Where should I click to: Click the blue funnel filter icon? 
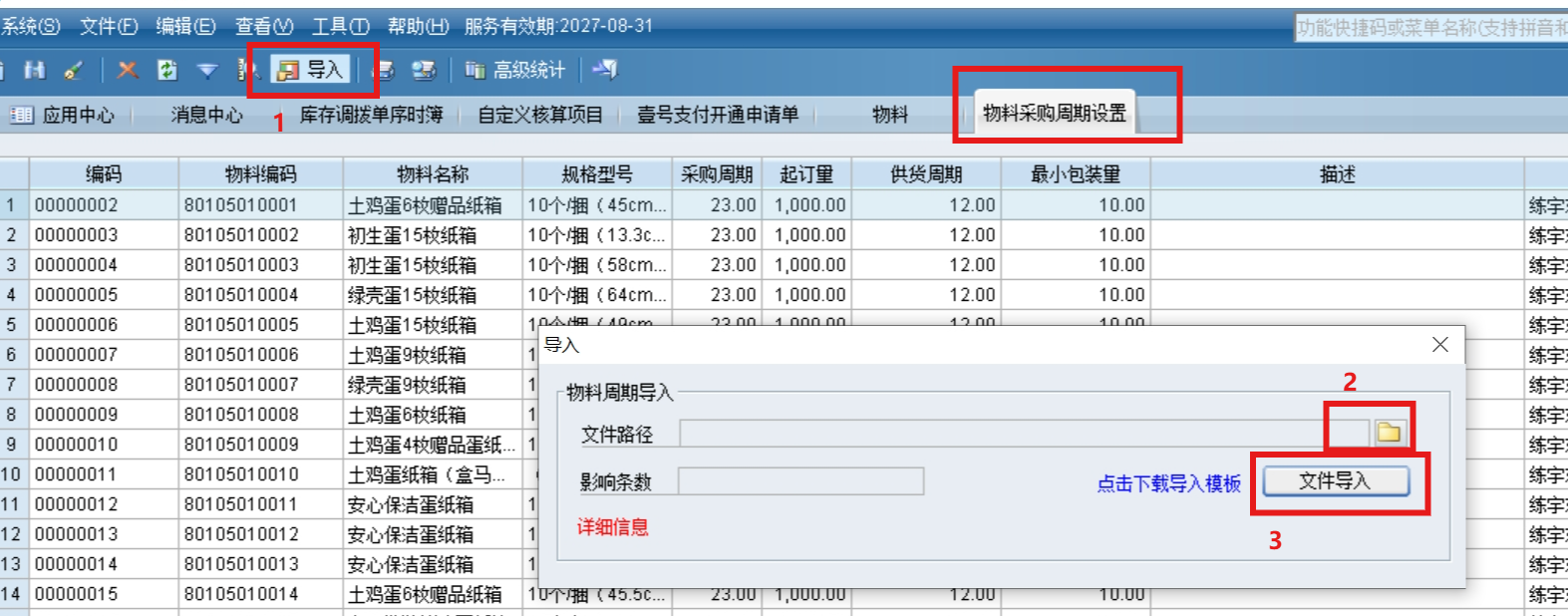(x=206, y=70)
